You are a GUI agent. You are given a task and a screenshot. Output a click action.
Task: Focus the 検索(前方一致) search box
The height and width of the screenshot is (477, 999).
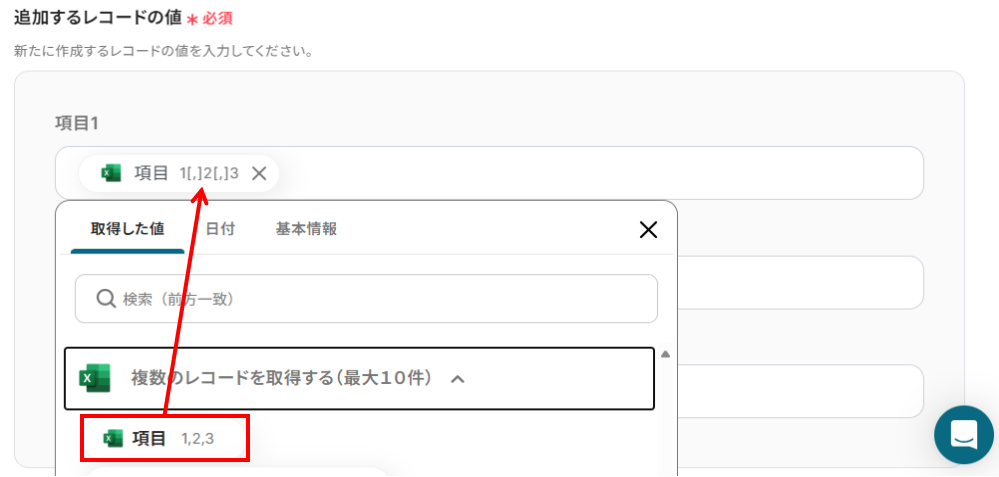point(380,299)
